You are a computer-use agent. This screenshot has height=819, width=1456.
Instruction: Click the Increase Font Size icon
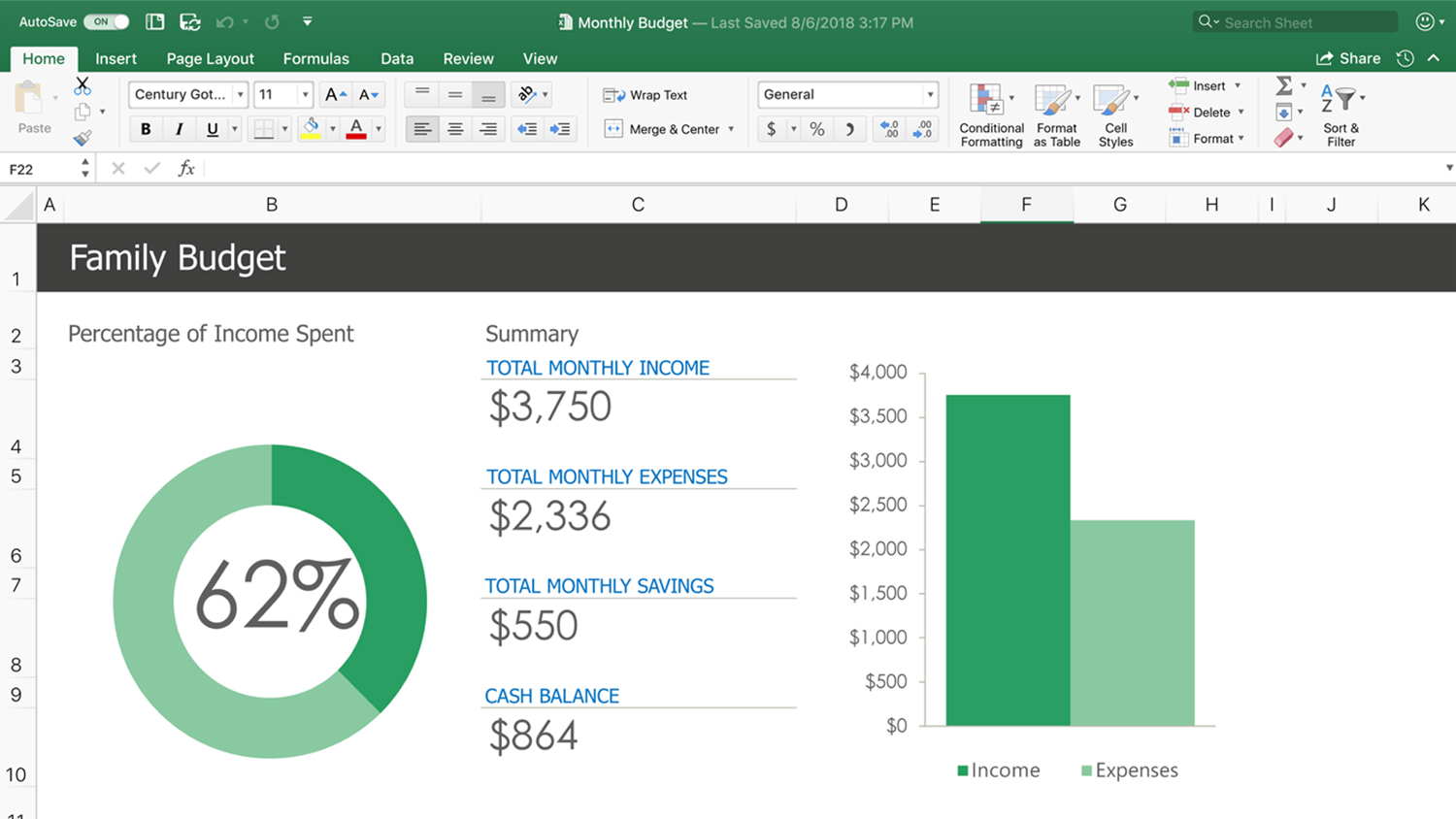click(335, 94)
